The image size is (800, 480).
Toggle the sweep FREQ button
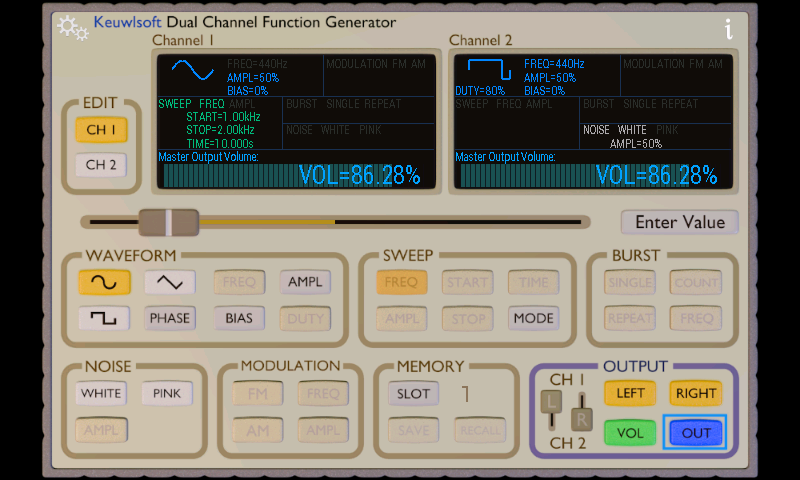point(402,282)
